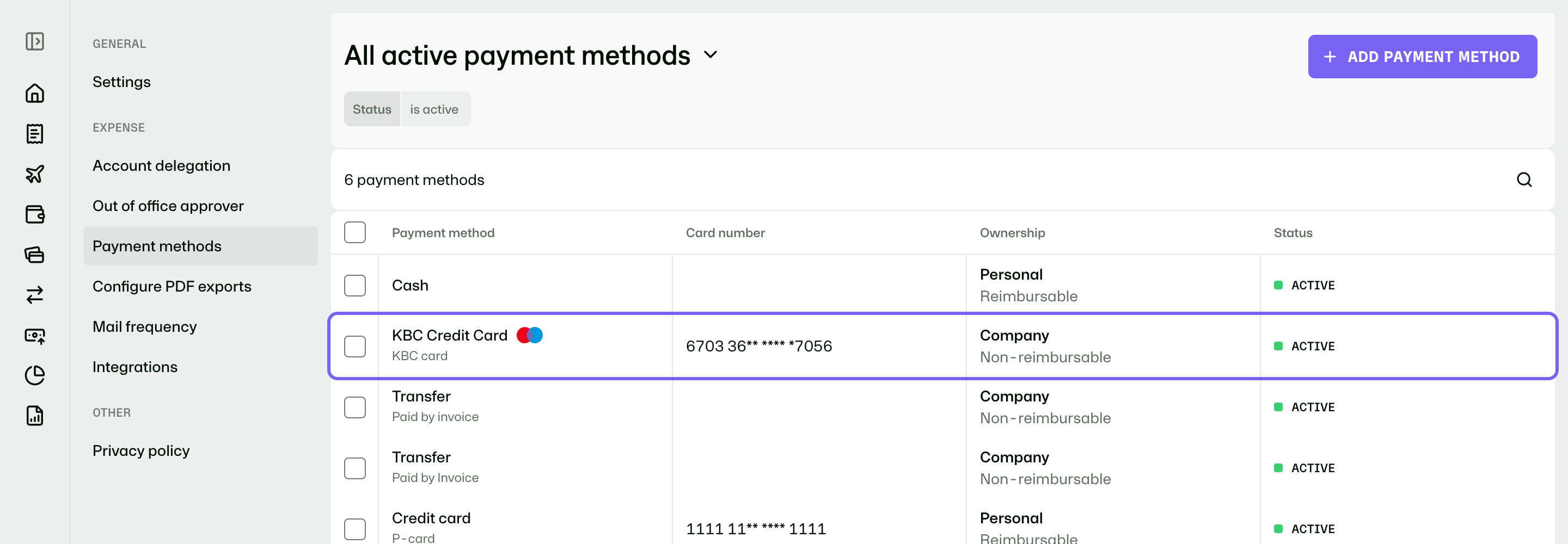The image size is (1568, 544).
Task: Toggle the select-all checkbox in table header
Action: pyautogui.click(x=355, y=232)
